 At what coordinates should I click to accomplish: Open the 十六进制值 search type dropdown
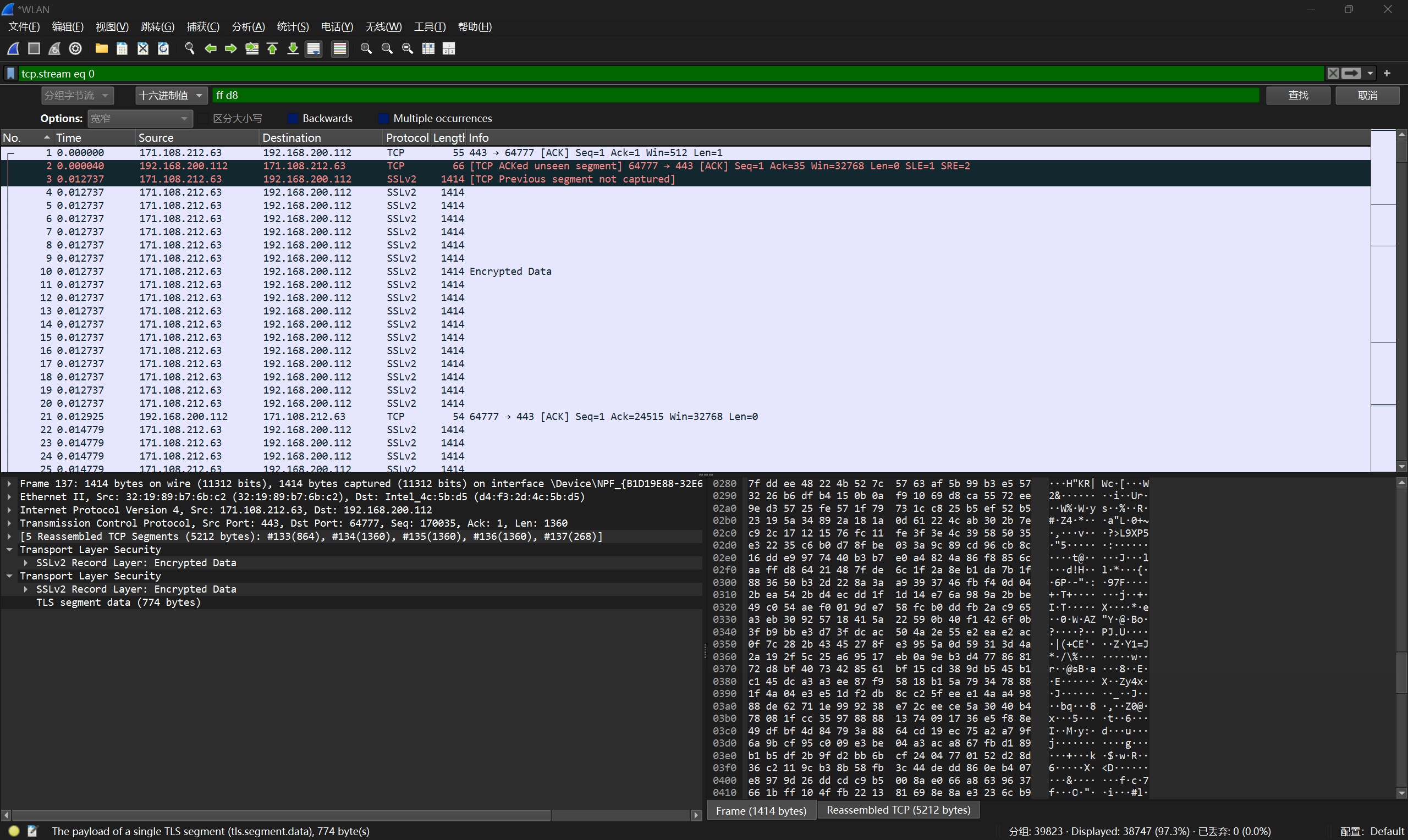(171, 95)
